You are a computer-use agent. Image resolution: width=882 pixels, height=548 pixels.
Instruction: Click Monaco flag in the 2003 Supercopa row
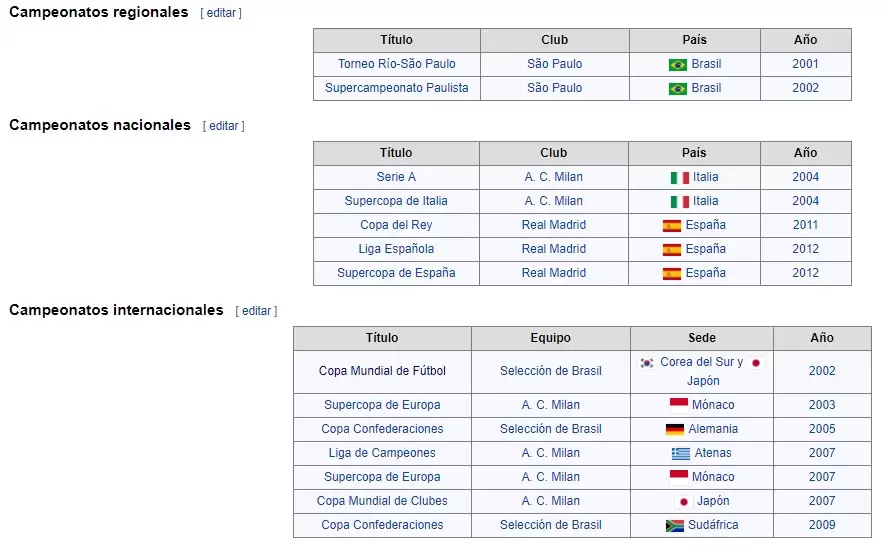tap(679, 405)
